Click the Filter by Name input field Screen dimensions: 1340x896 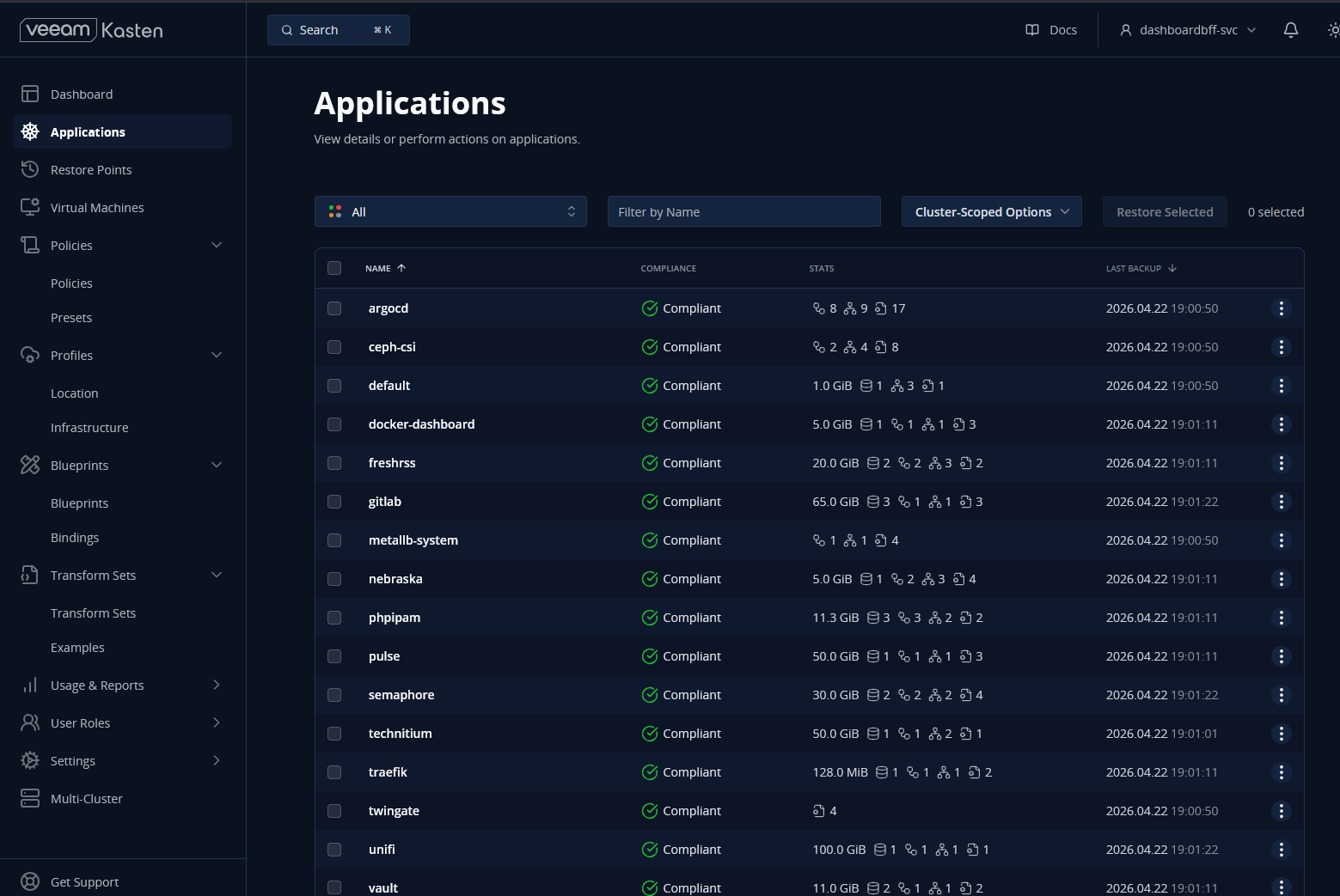(x=743, y=212)
